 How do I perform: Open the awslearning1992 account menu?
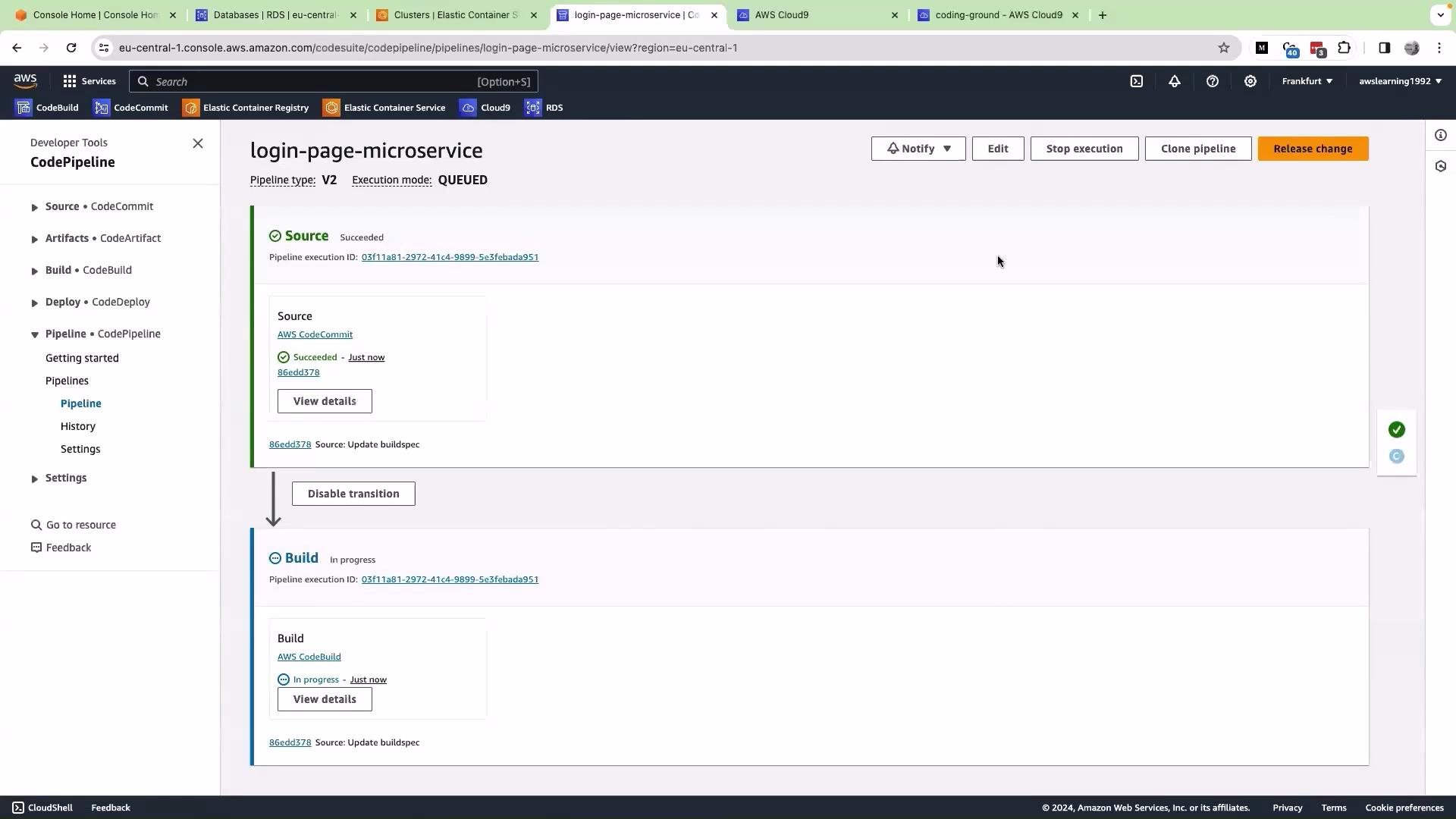pos(1400,81)
